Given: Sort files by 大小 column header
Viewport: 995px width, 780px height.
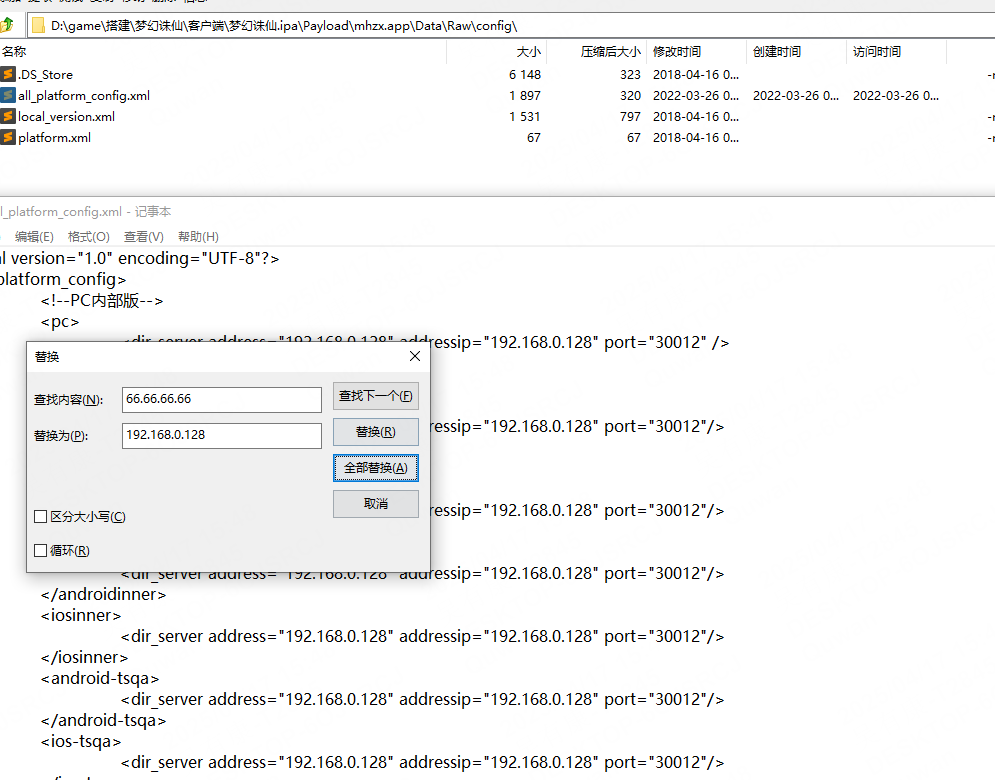Looking at the screenshot, I should [x=528, y=52].
